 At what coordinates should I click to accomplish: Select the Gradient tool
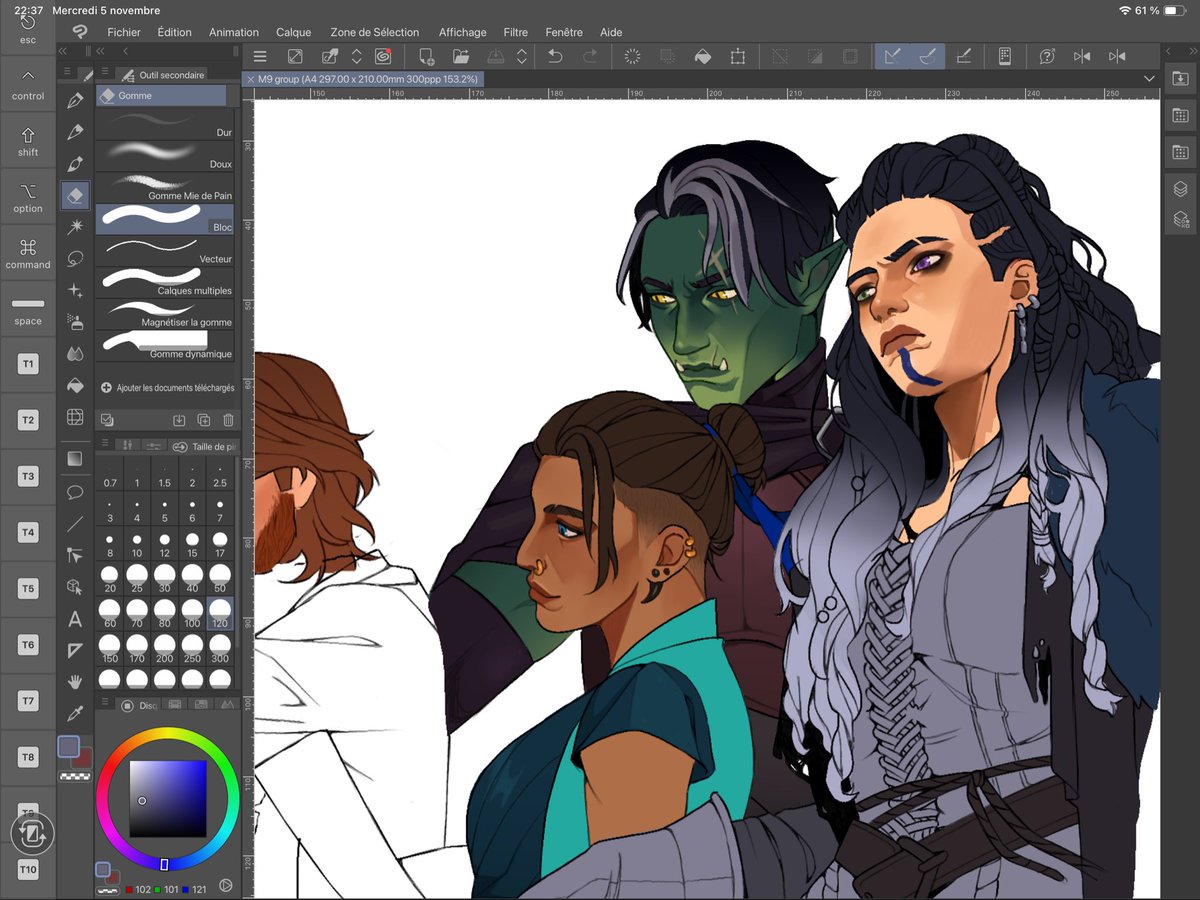[x=75, y=458]
